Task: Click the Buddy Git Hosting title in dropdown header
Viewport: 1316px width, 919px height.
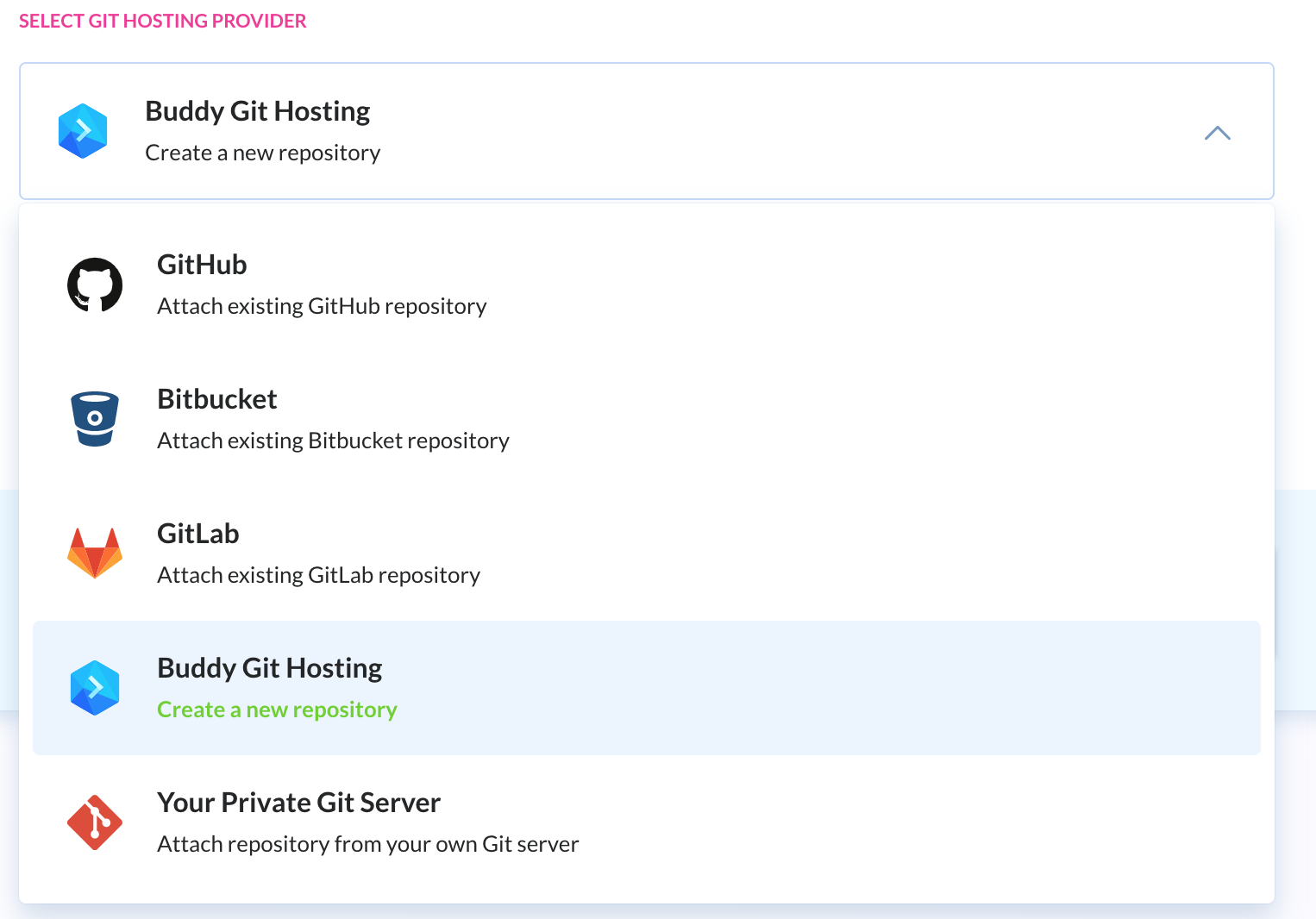Action: (x=257, y=111)
